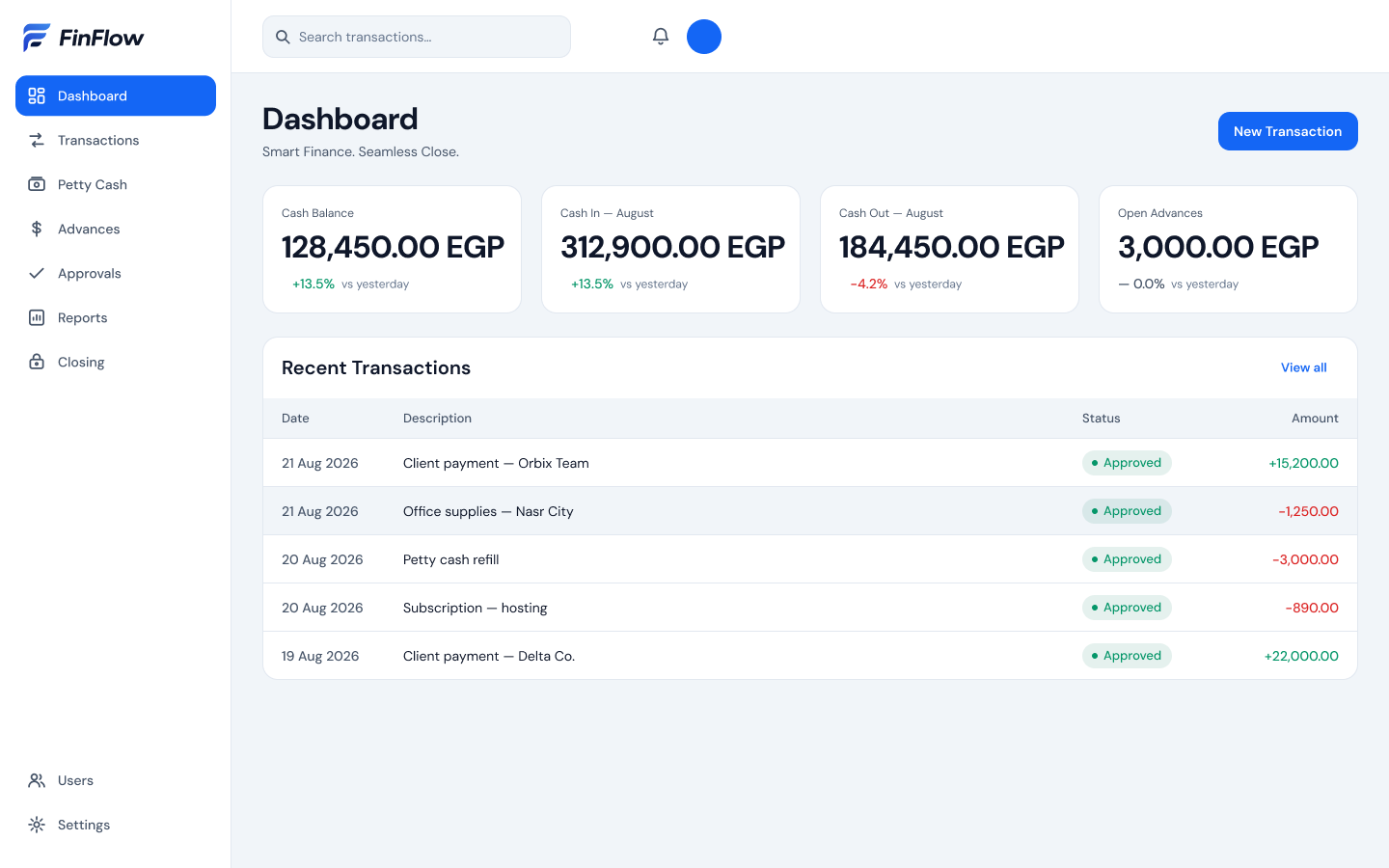Open the Closing page label

click(81, 362)
